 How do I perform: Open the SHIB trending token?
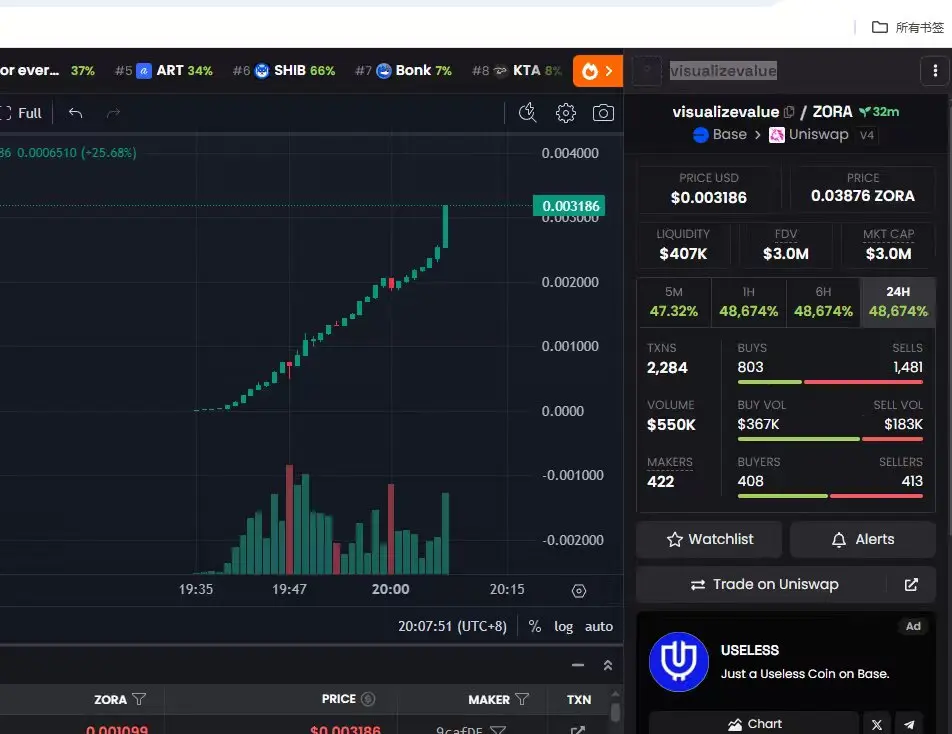tap(284, 71)
